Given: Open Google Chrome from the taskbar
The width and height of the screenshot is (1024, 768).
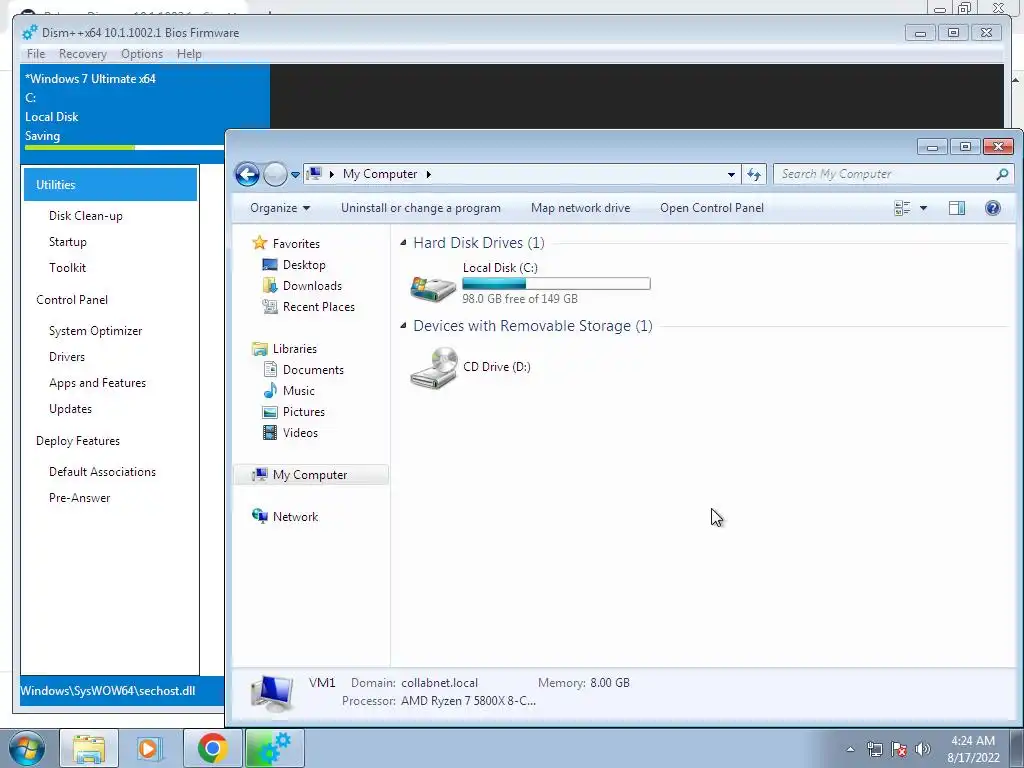Looking at the screenshot, I should [212, 748].
